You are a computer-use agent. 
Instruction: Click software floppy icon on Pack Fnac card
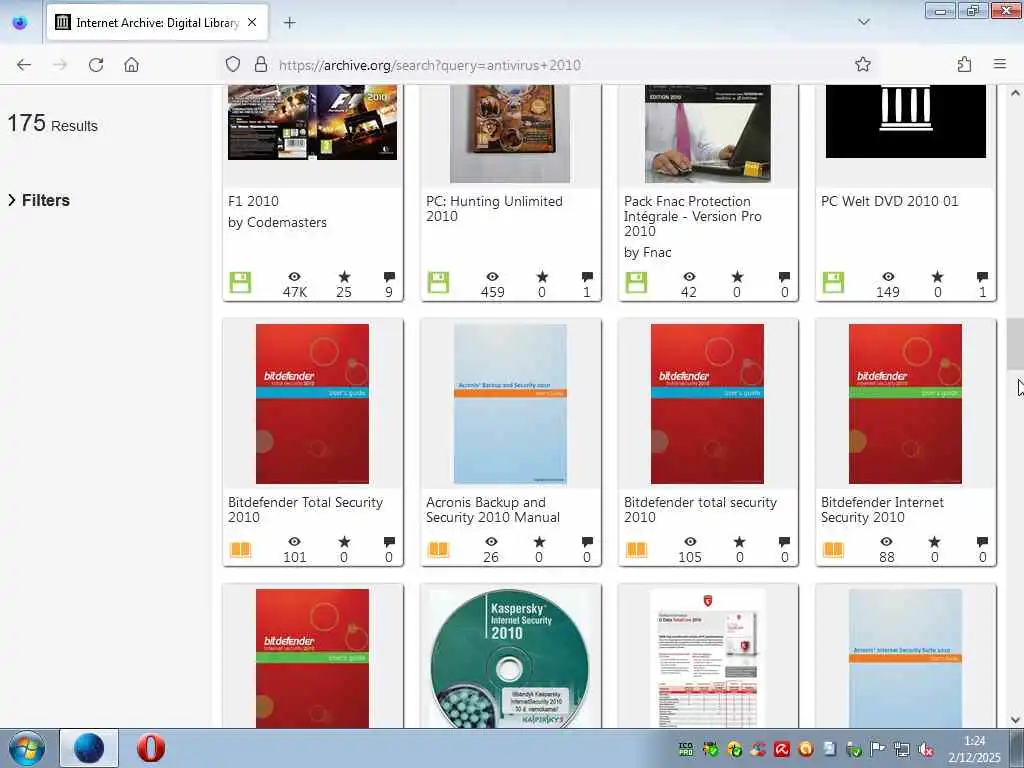(636, 283)
